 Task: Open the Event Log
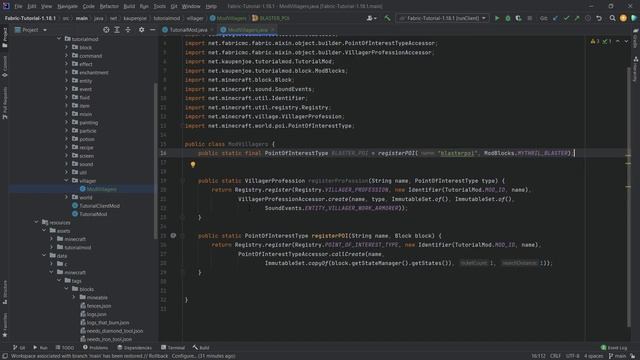tap(614, 348)
